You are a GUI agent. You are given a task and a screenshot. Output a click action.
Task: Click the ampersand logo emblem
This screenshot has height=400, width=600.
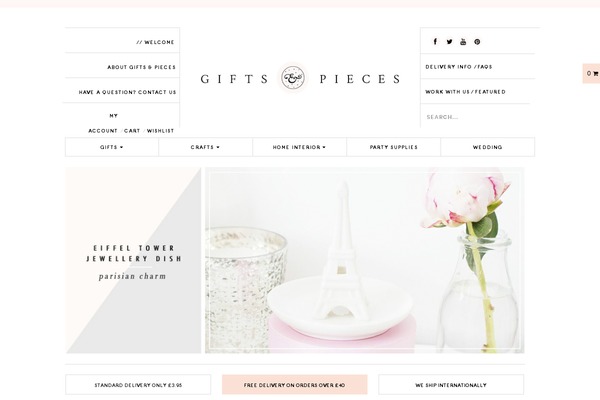(x=293, y=78)
